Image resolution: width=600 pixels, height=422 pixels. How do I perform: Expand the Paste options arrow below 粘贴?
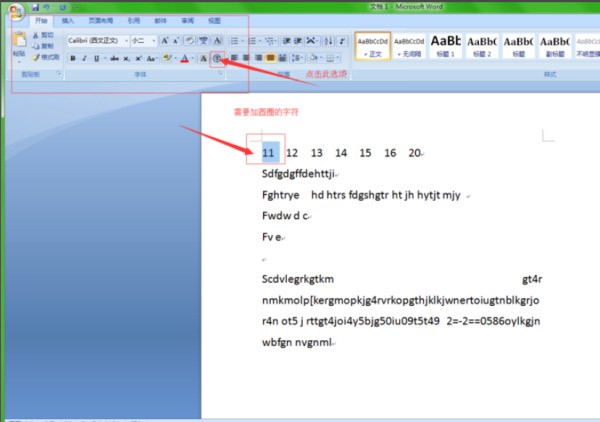pos(19,62)
